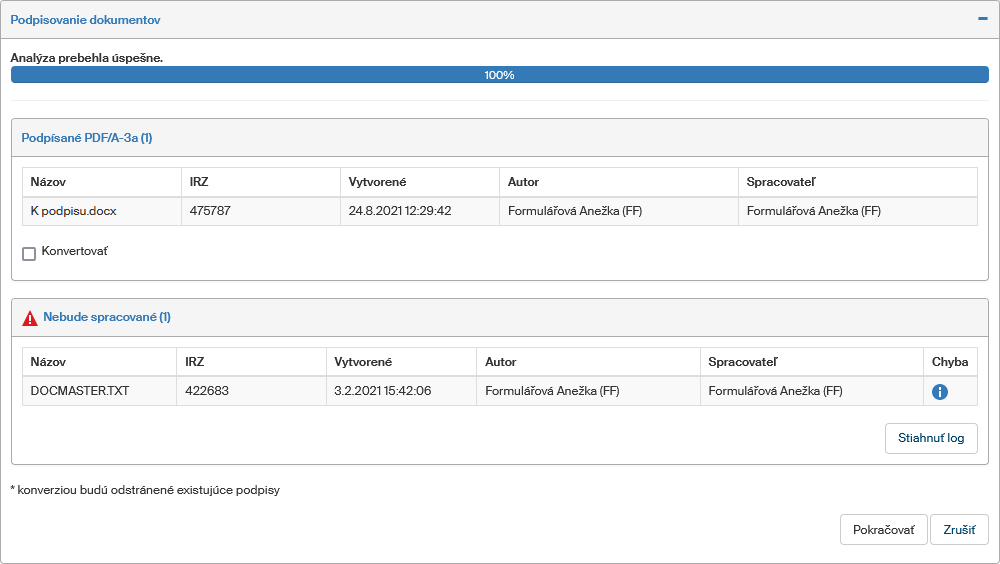This screenshot has height=564, width=1000.
Task: Open the Podpísané PDF/A-3a (1) section header
Action: click(87, 138)
